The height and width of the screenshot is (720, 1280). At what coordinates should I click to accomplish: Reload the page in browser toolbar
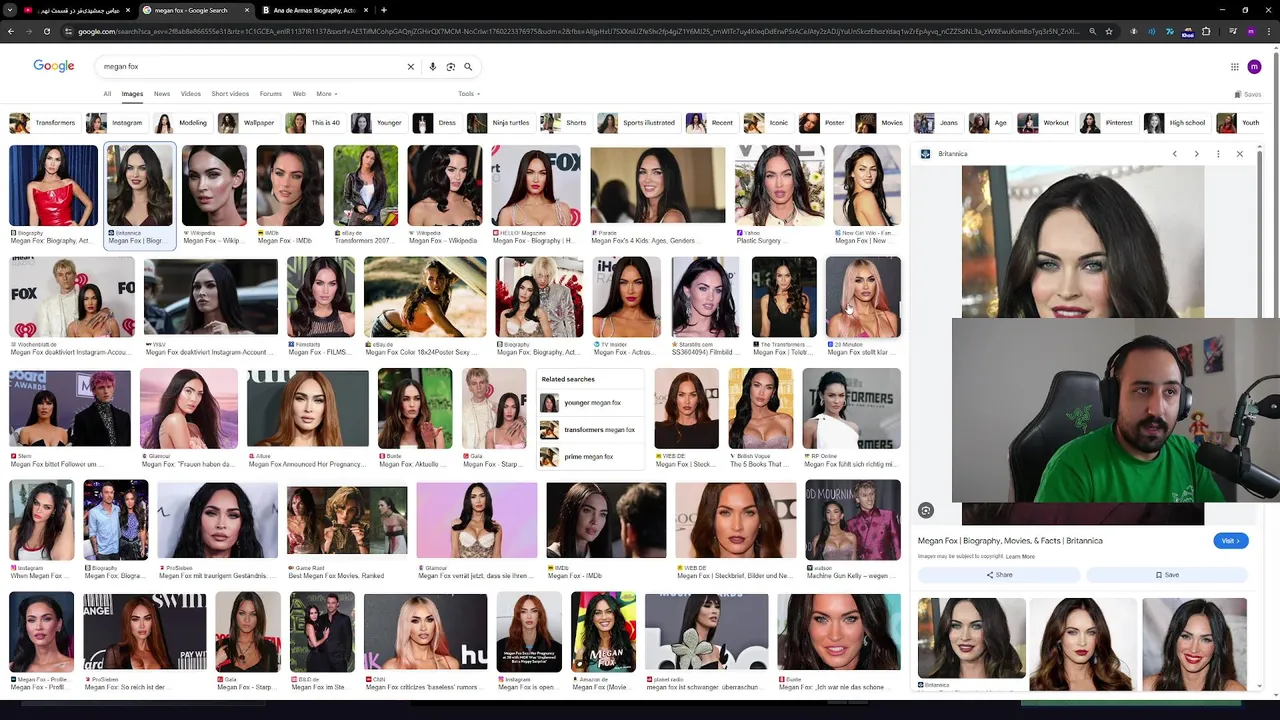(x=47, y=31)
